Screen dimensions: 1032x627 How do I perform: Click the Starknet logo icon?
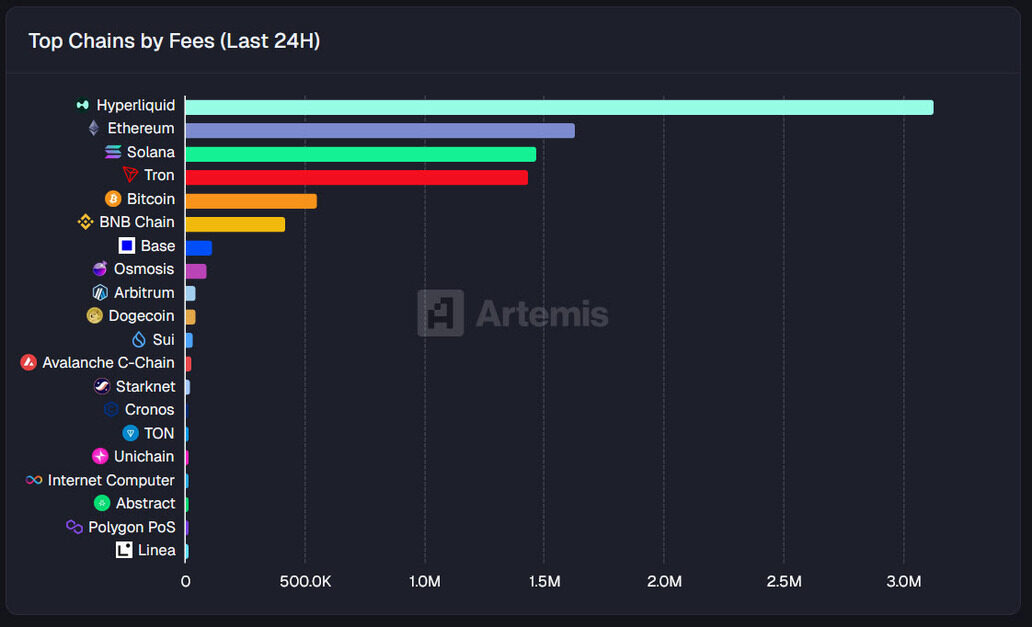pyautogui.click(x=102, y=386)
